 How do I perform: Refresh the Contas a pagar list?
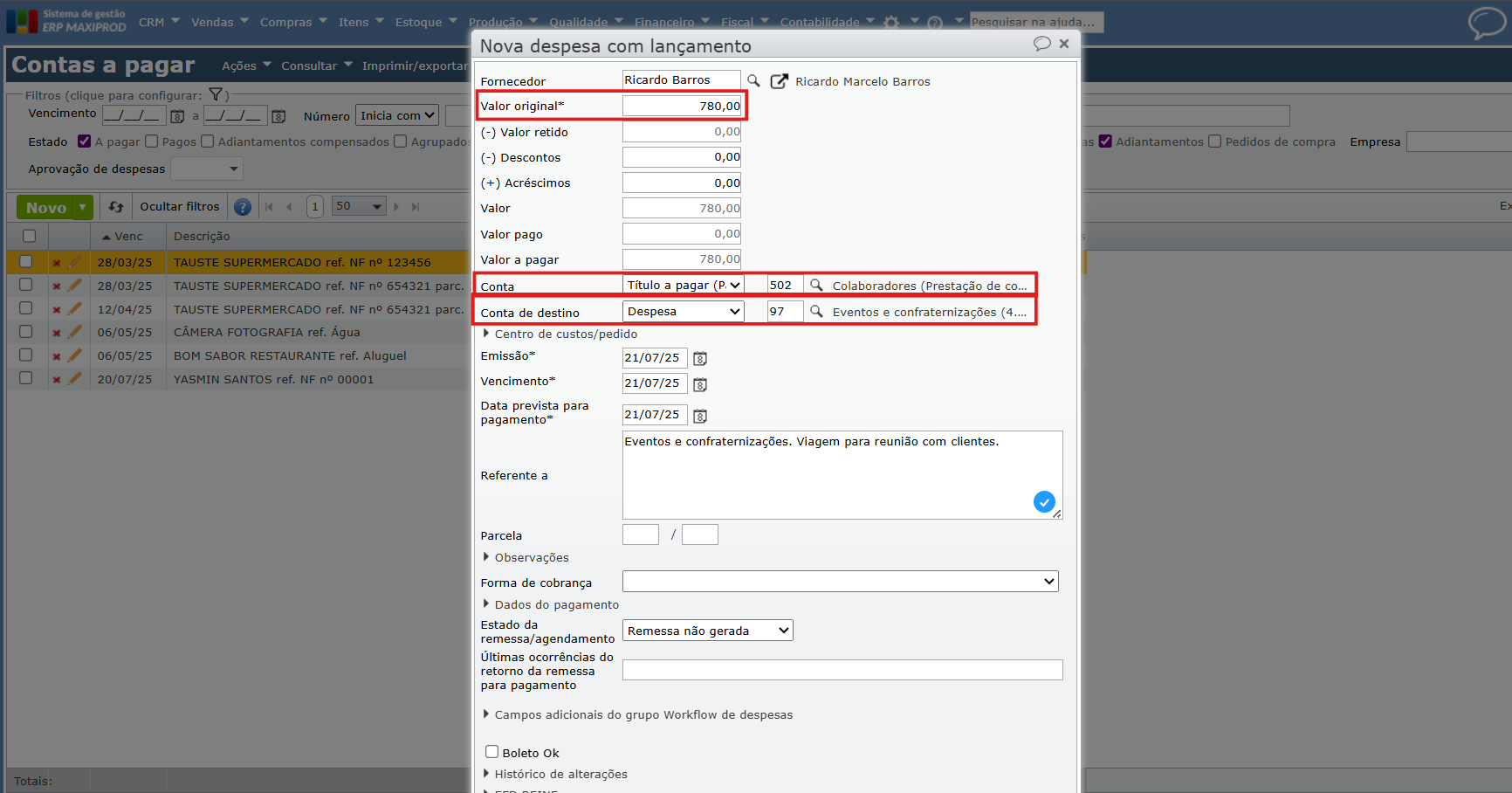click(x=116, y=207)
